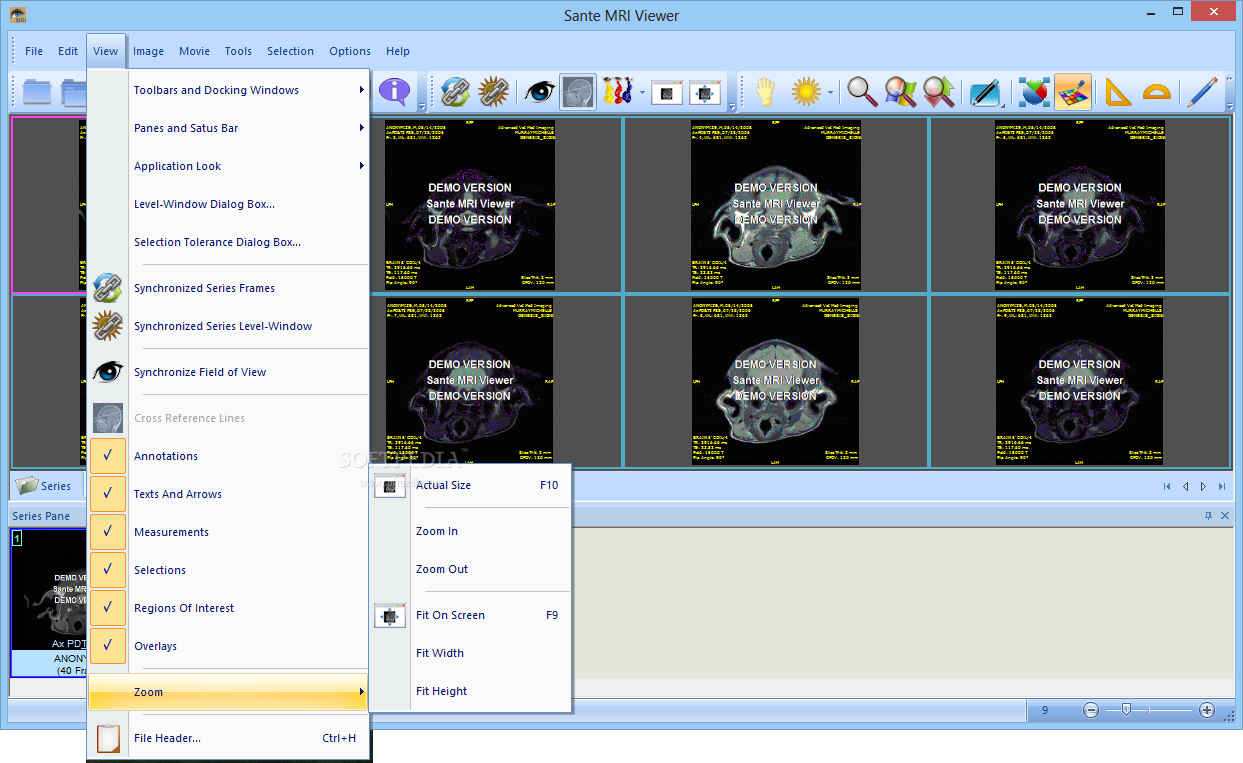This screenshot has height=763, width=1243.
Task: Toggle off Measurements visibility
Action: 171,532
